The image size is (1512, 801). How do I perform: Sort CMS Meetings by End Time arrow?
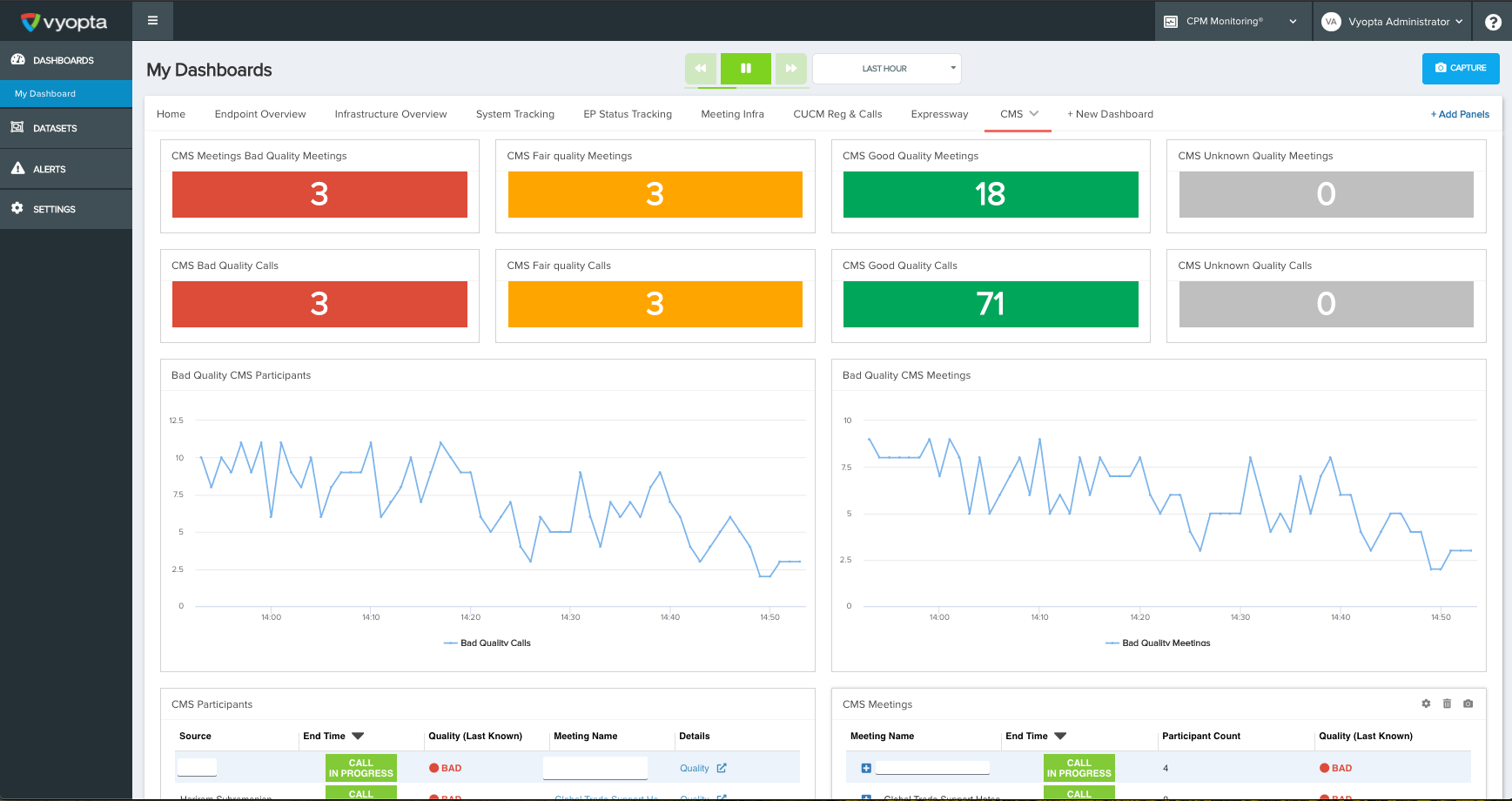click(1060, 736)
